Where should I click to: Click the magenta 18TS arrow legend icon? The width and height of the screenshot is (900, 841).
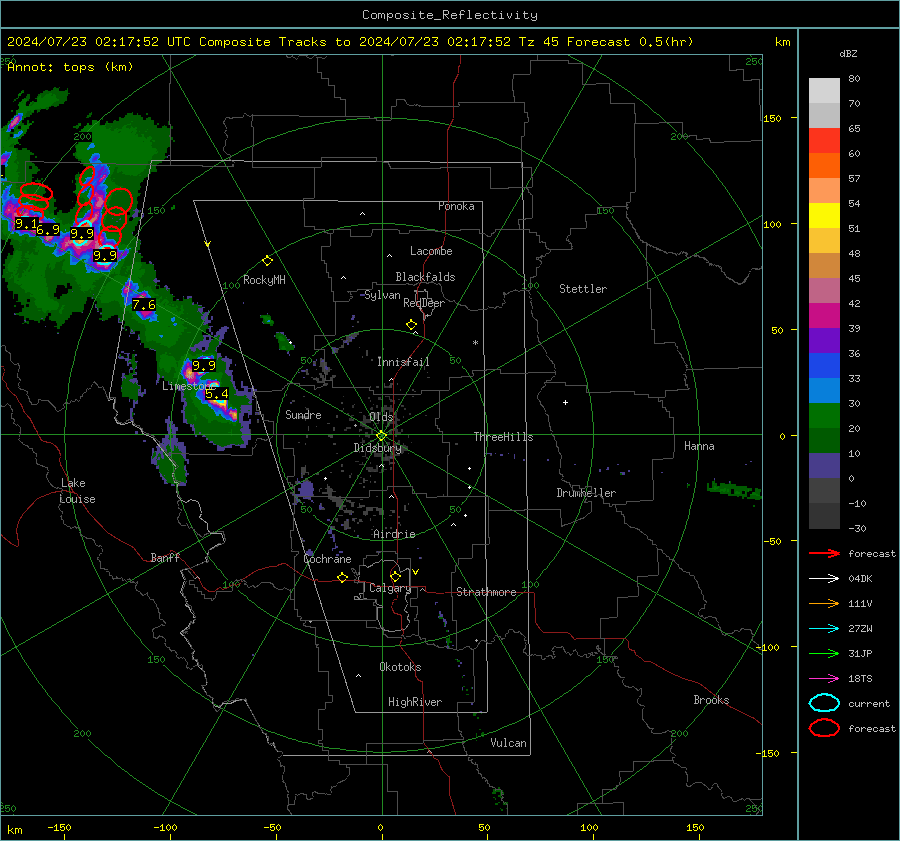click(824, 679)
